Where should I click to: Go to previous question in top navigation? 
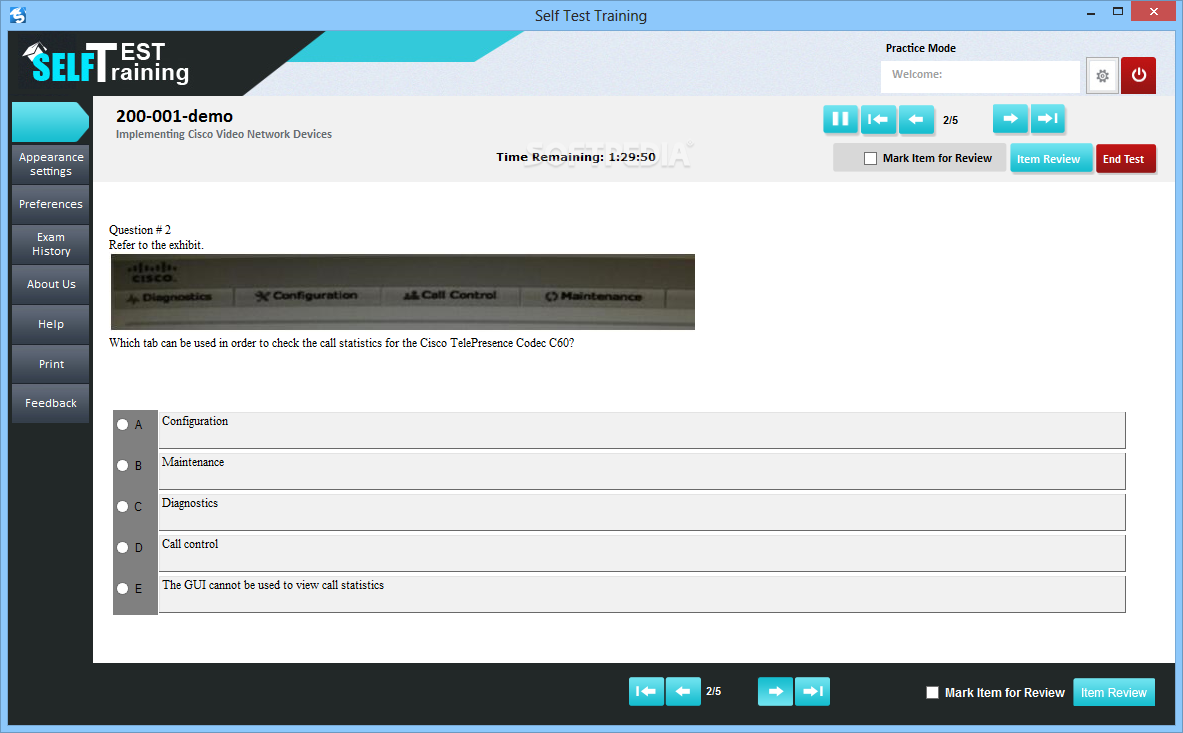[916, 119]
